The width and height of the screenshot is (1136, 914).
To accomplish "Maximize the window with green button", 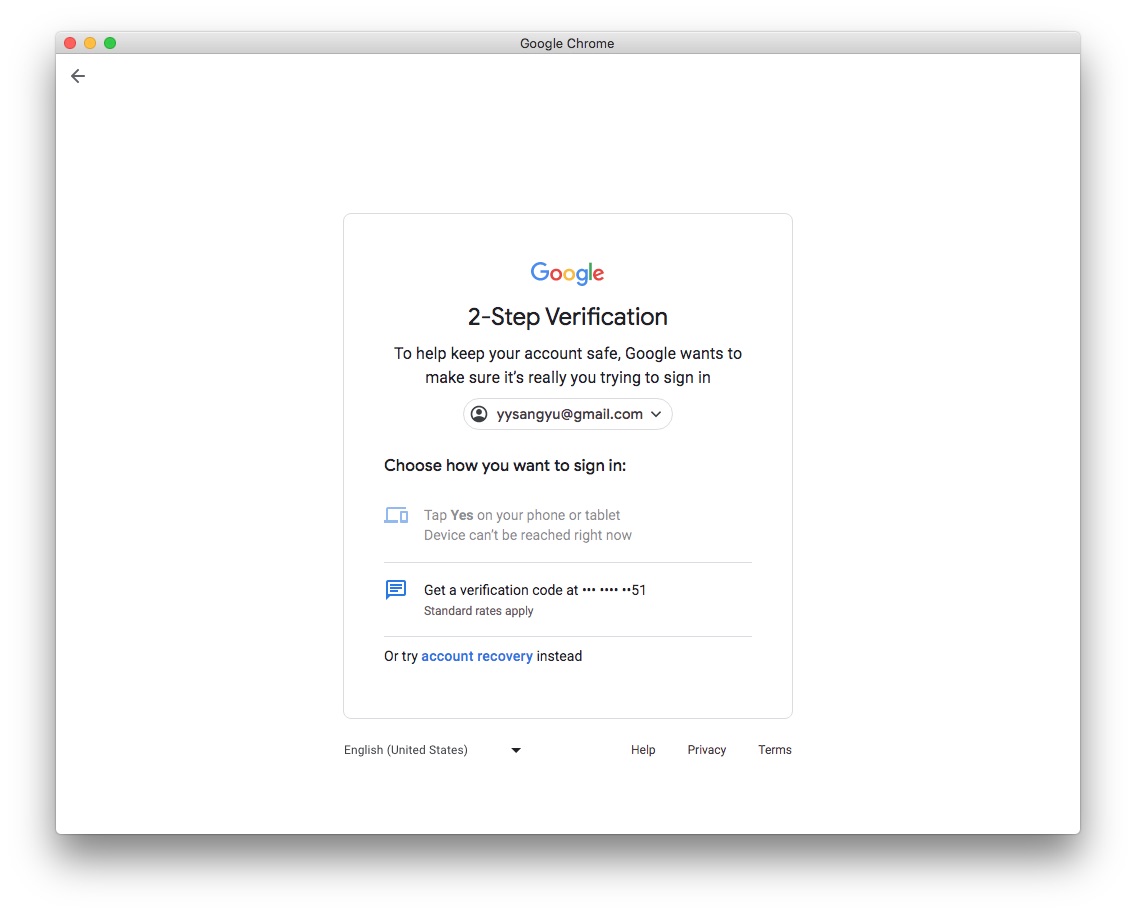I will tap(110, 43).
